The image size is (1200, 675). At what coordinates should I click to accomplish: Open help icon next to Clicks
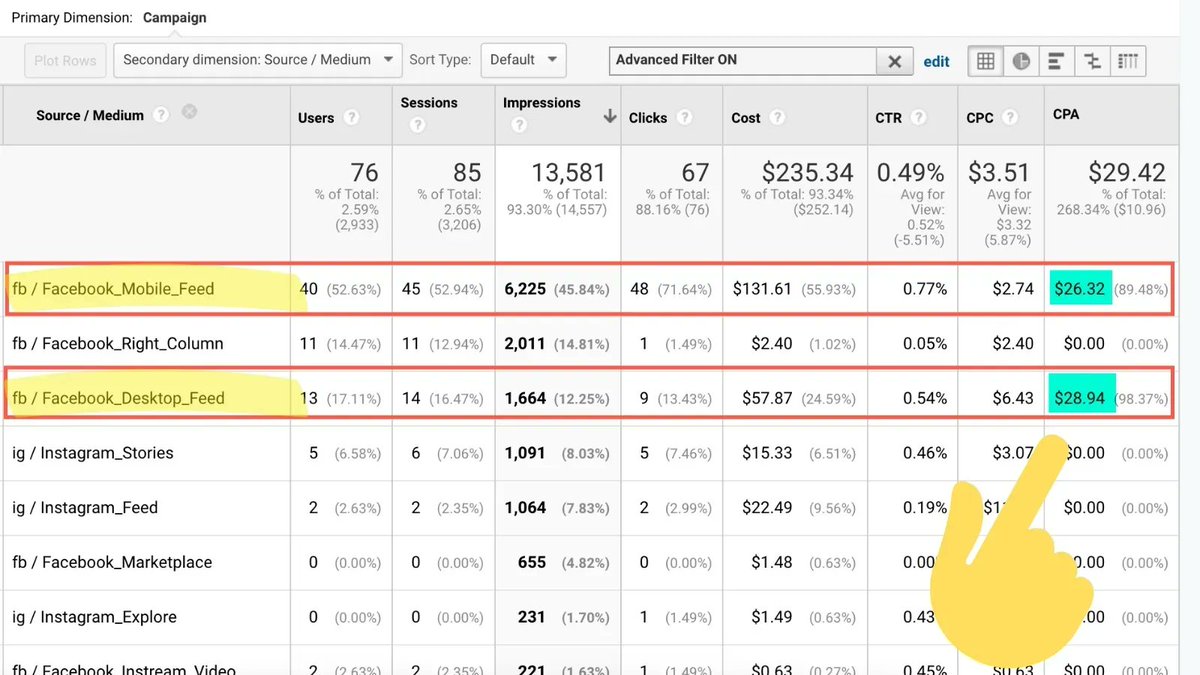[x=684, y=117]
